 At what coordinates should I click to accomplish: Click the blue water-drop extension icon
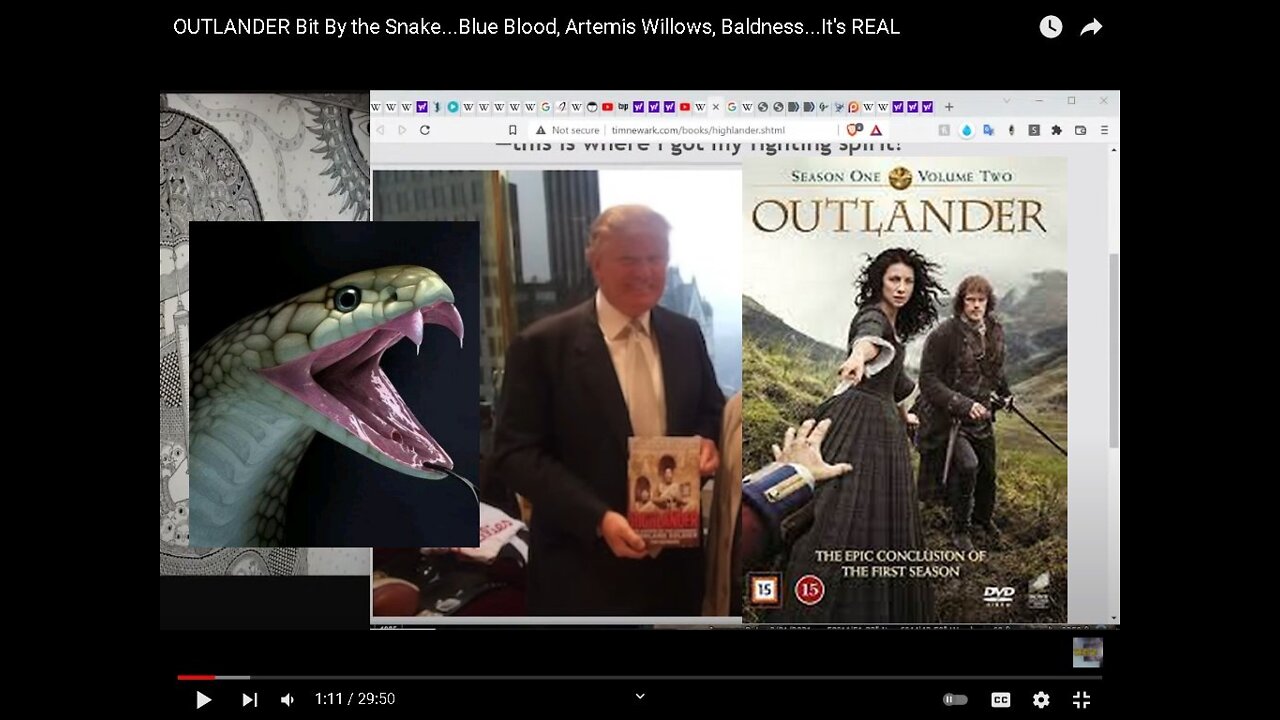(x=966, y=130)
